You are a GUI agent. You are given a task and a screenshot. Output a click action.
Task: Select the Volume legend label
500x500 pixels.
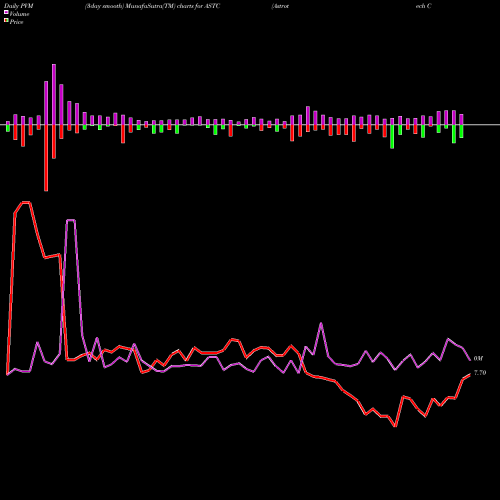[19, 14]
